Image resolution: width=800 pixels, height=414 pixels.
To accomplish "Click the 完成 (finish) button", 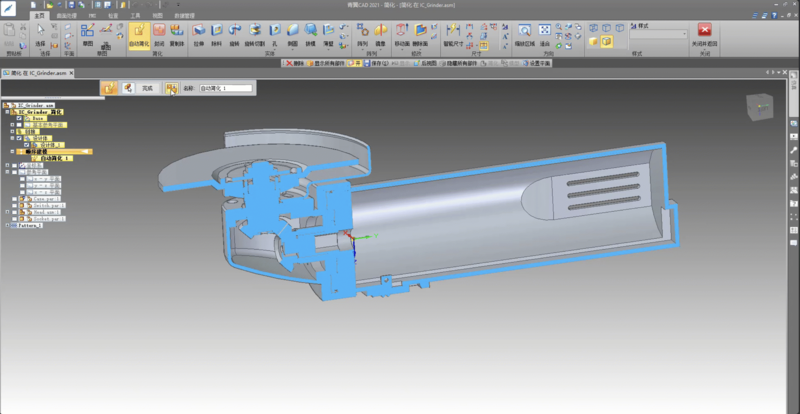I will 148,88.
